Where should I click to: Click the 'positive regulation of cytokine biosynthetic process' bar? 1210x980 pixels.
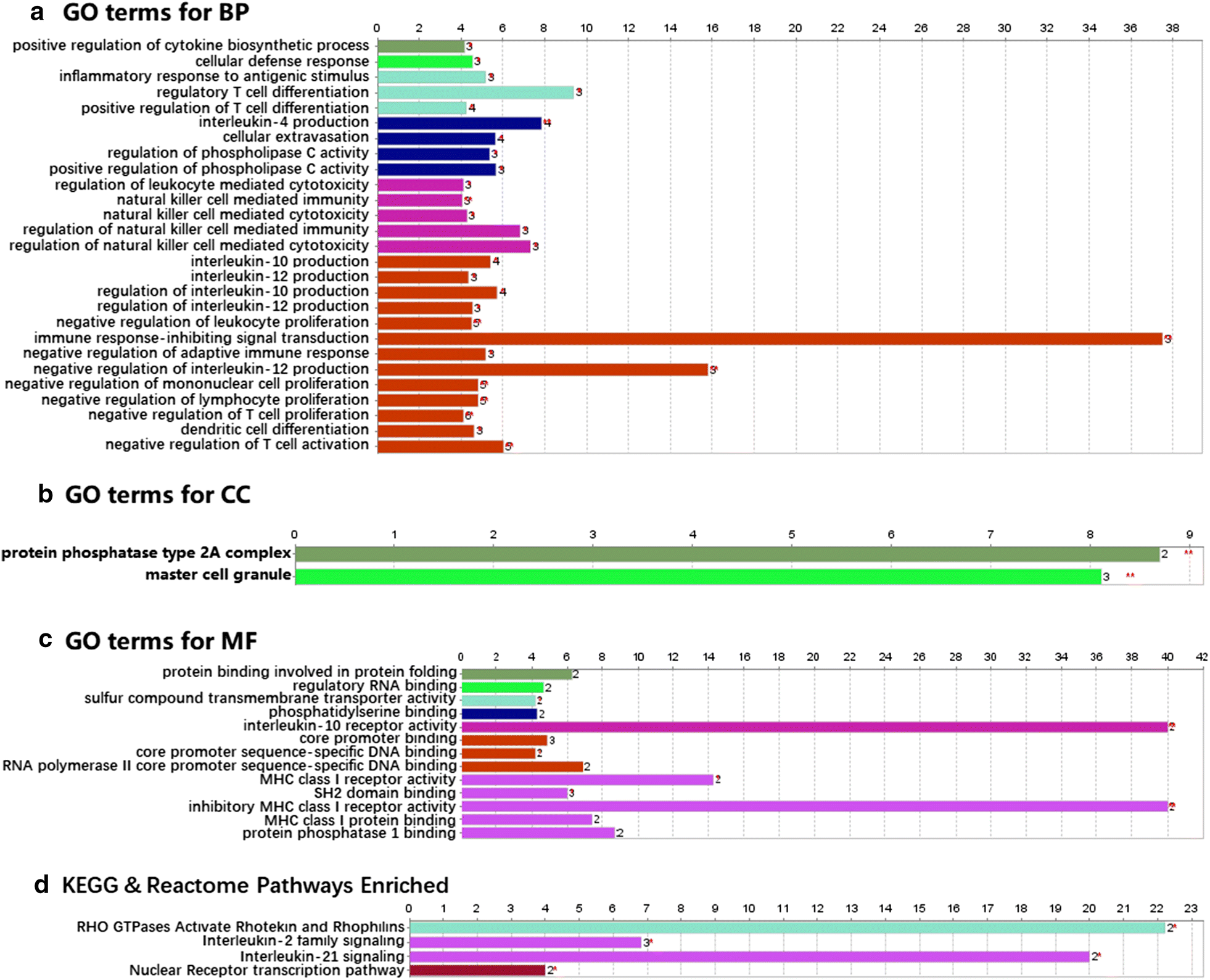point(421,46)
